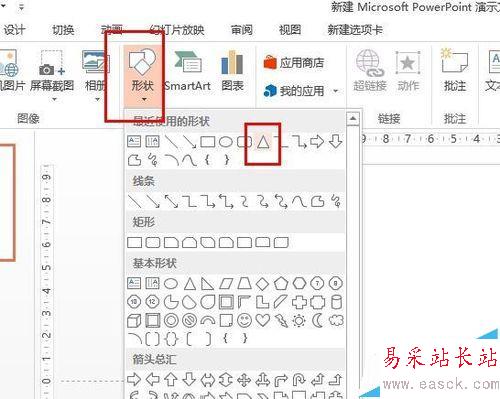Select double-headed arrow line under 线条
This screenshot has width=500, height=399.
[171, 201]
